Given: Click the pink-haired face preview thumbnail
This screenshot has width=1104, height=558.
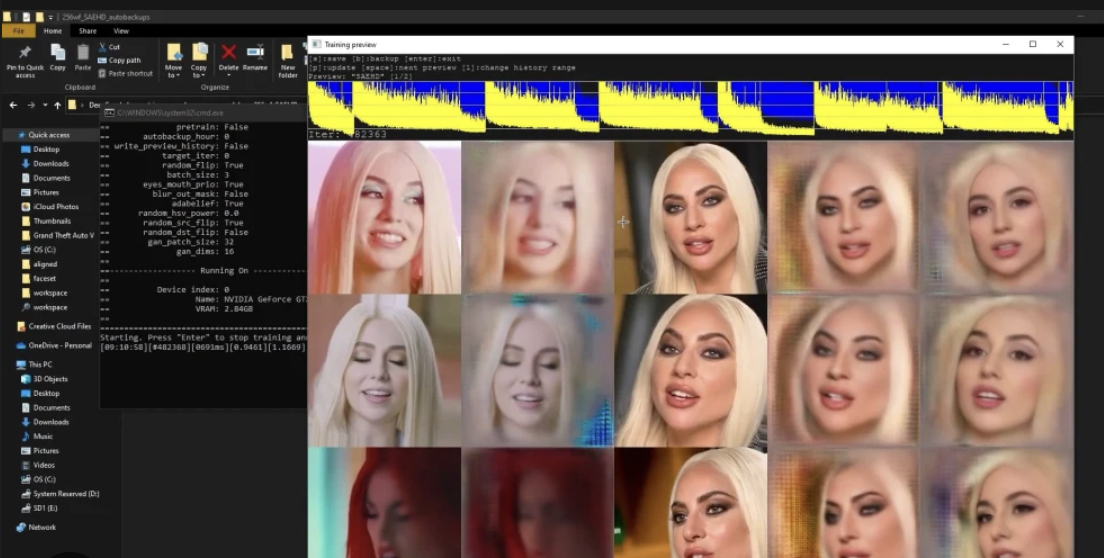Looking at the screenshot, I should pos(384,217).
